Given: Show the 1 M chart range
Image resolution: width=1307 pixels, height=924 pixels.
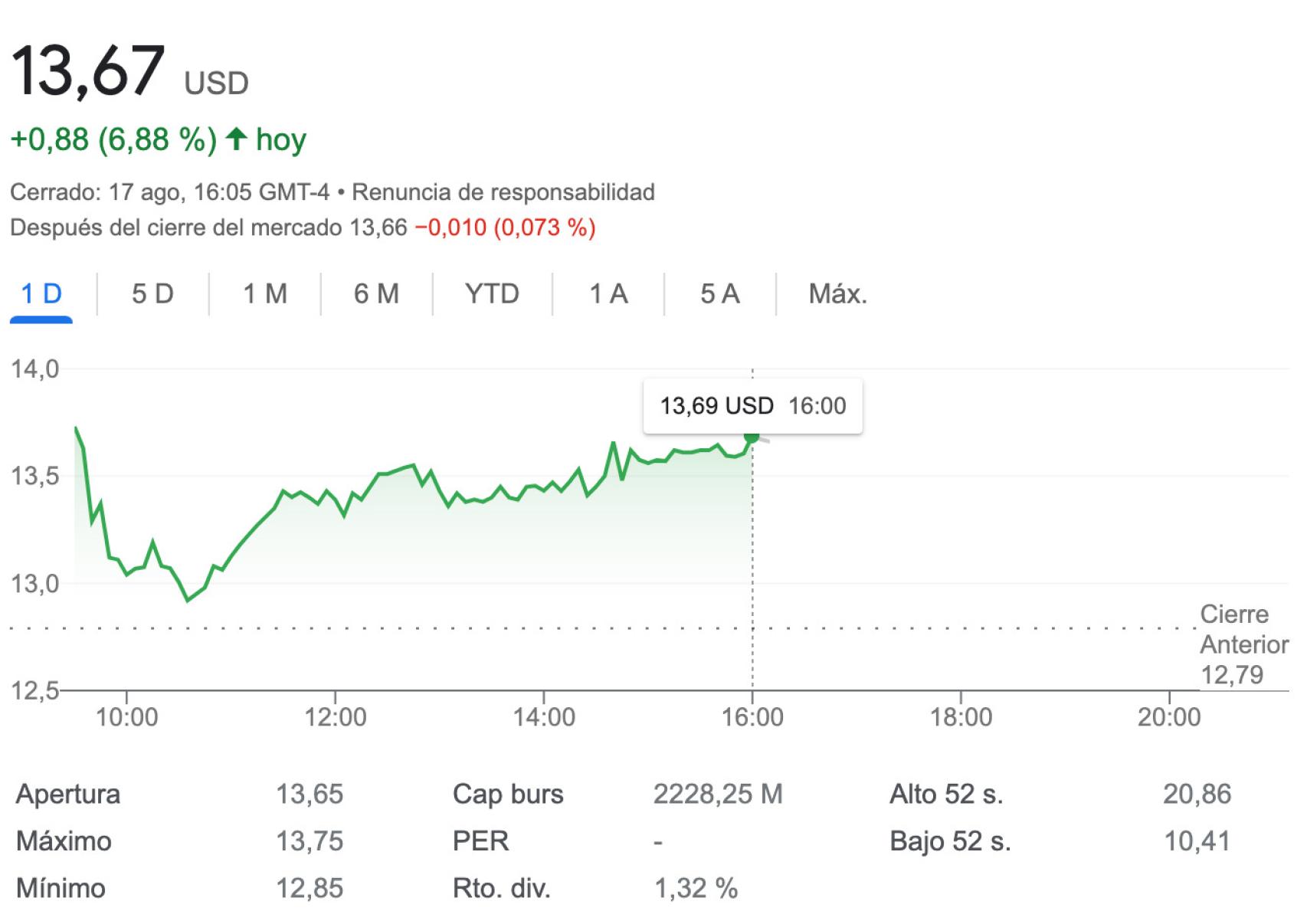Looking at the screenshot, I should pyautogui.click(x=265, y=293).
